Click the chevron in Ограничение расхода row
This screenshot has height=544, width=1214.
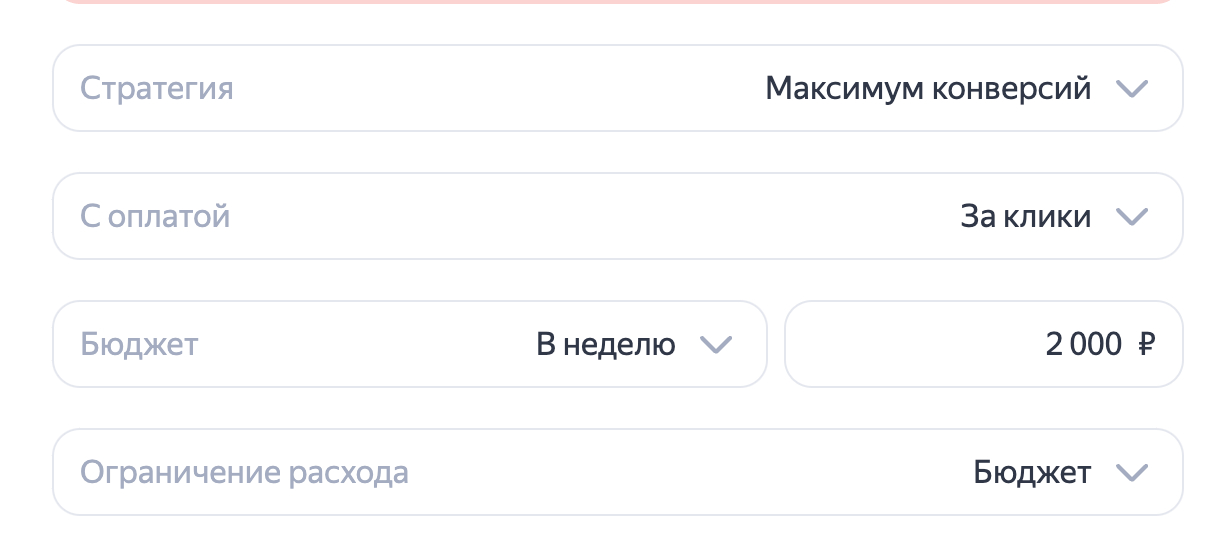point(1131,473)
